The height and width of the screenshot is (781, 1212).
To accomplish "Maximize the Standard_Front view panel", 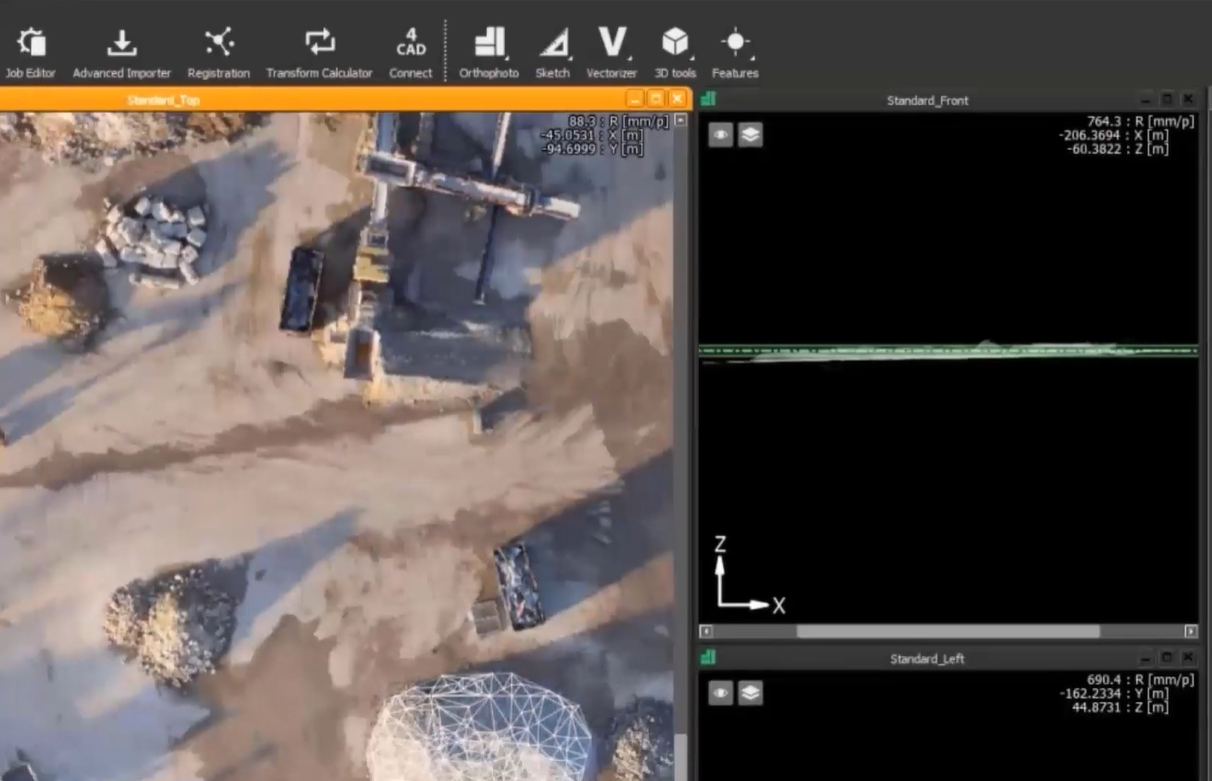I will point(1167,99).
